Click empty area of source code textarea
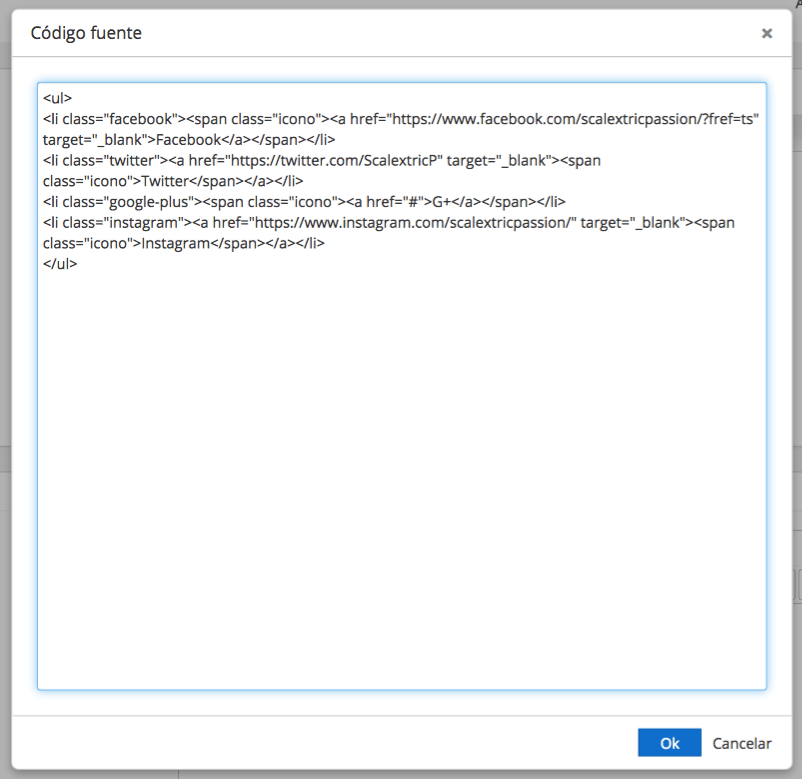 click(402, 476)
